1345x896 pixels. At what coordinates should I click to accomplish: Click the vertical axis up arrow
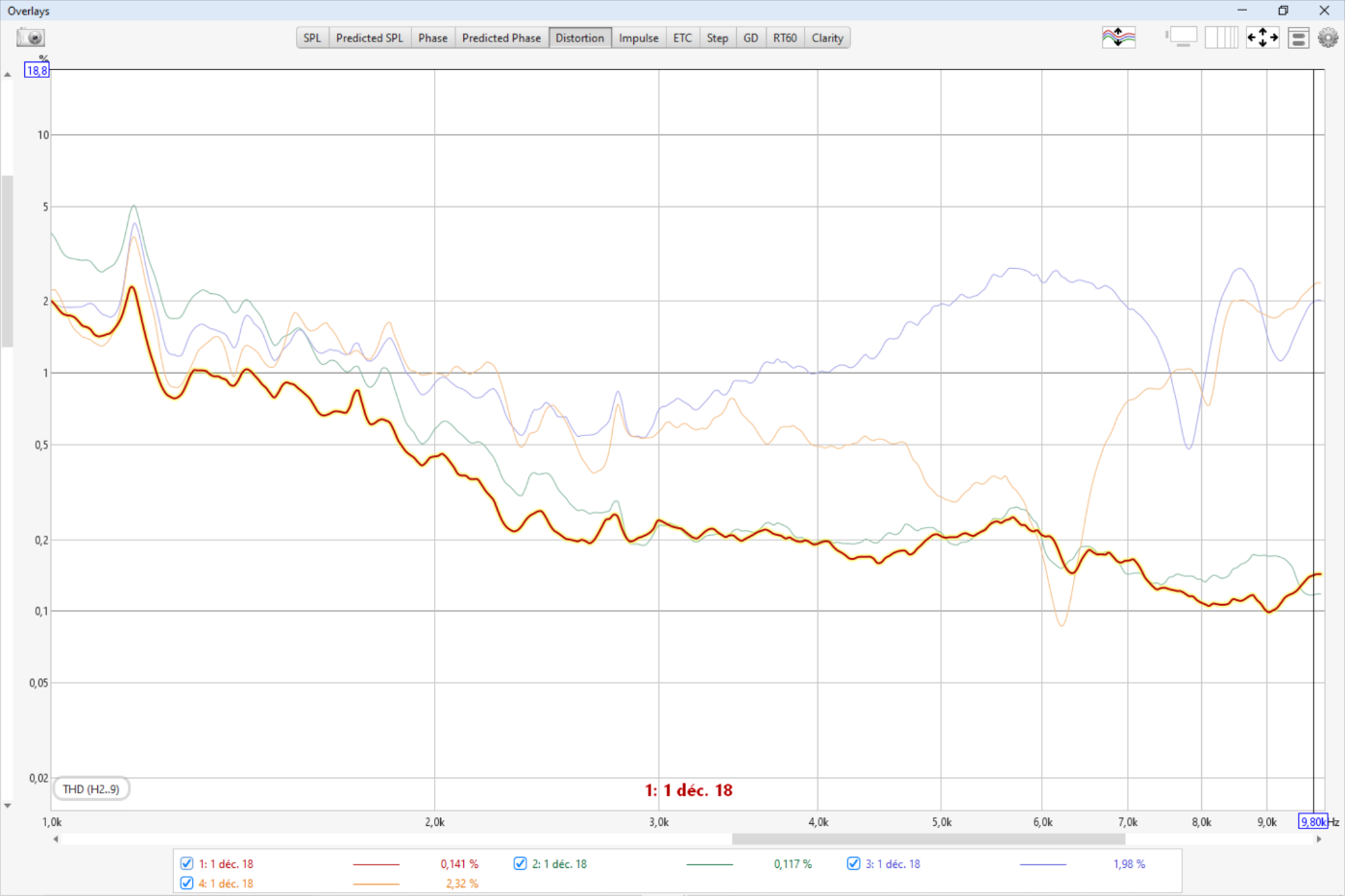coord(8,74)
